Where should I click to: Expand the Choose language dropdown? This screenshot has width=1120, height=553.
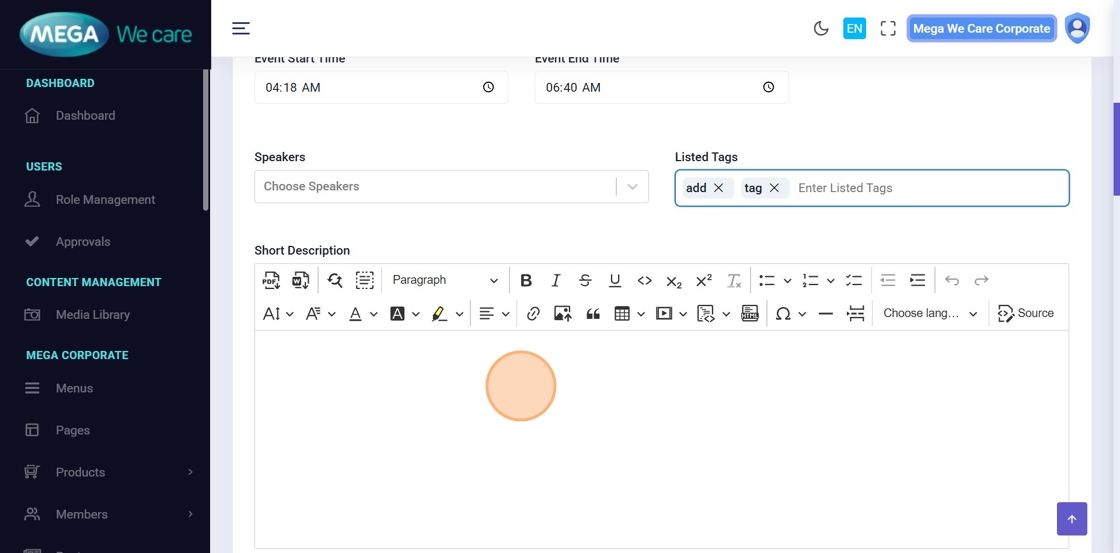(929, 314)
